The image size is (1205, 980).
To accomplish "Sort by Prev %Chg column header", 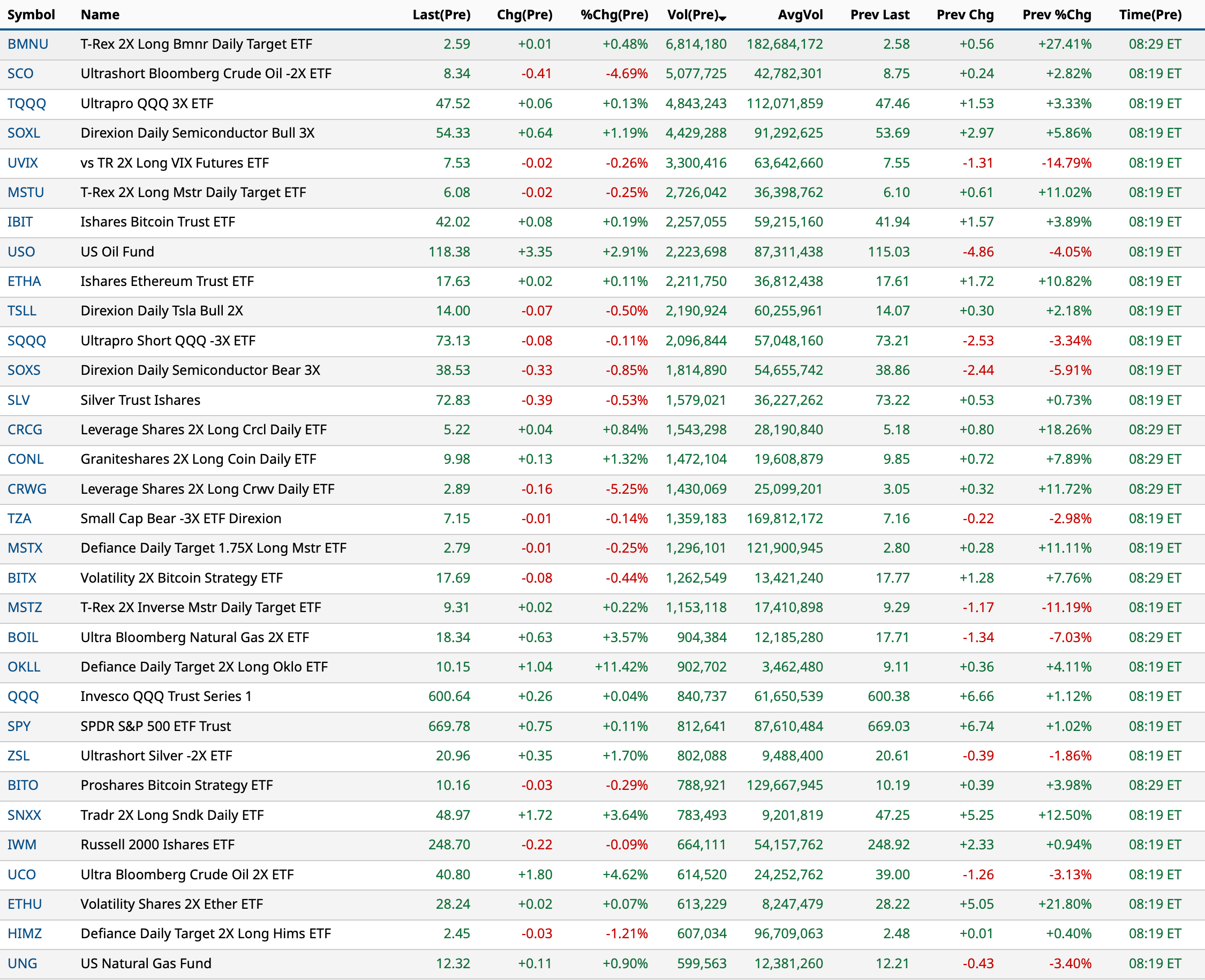I will [x=1057, y=14].
